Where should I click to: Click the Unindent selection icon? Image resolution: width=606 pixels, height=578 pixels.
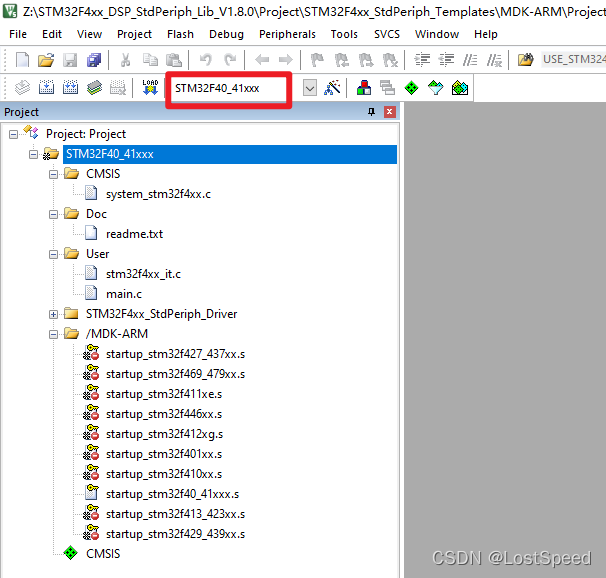[446, 60]
